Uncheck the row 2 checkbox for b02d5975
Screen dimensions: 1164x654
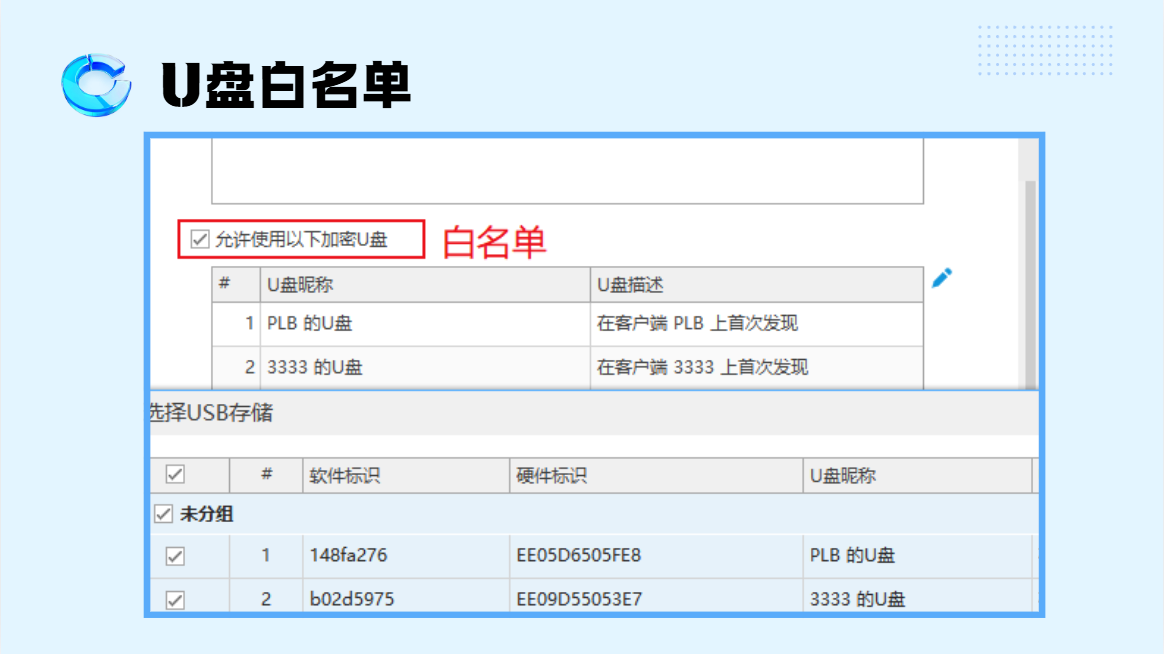tap(175, 600)
